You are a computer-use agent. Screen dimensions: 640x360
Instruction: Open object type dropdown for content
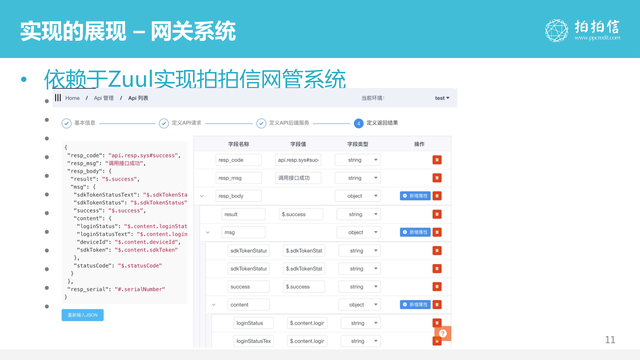coord(359,304)
